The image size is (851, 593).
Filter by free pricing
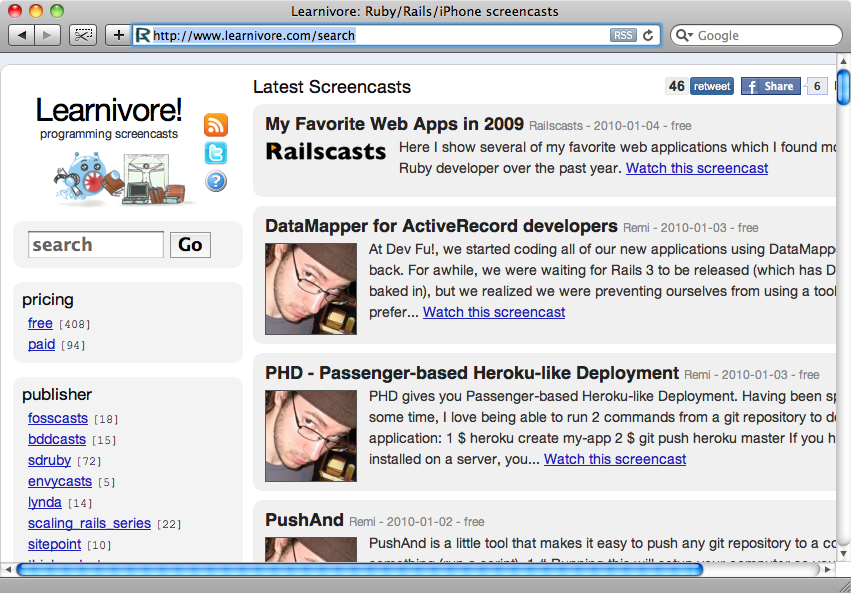pos(40,323)
